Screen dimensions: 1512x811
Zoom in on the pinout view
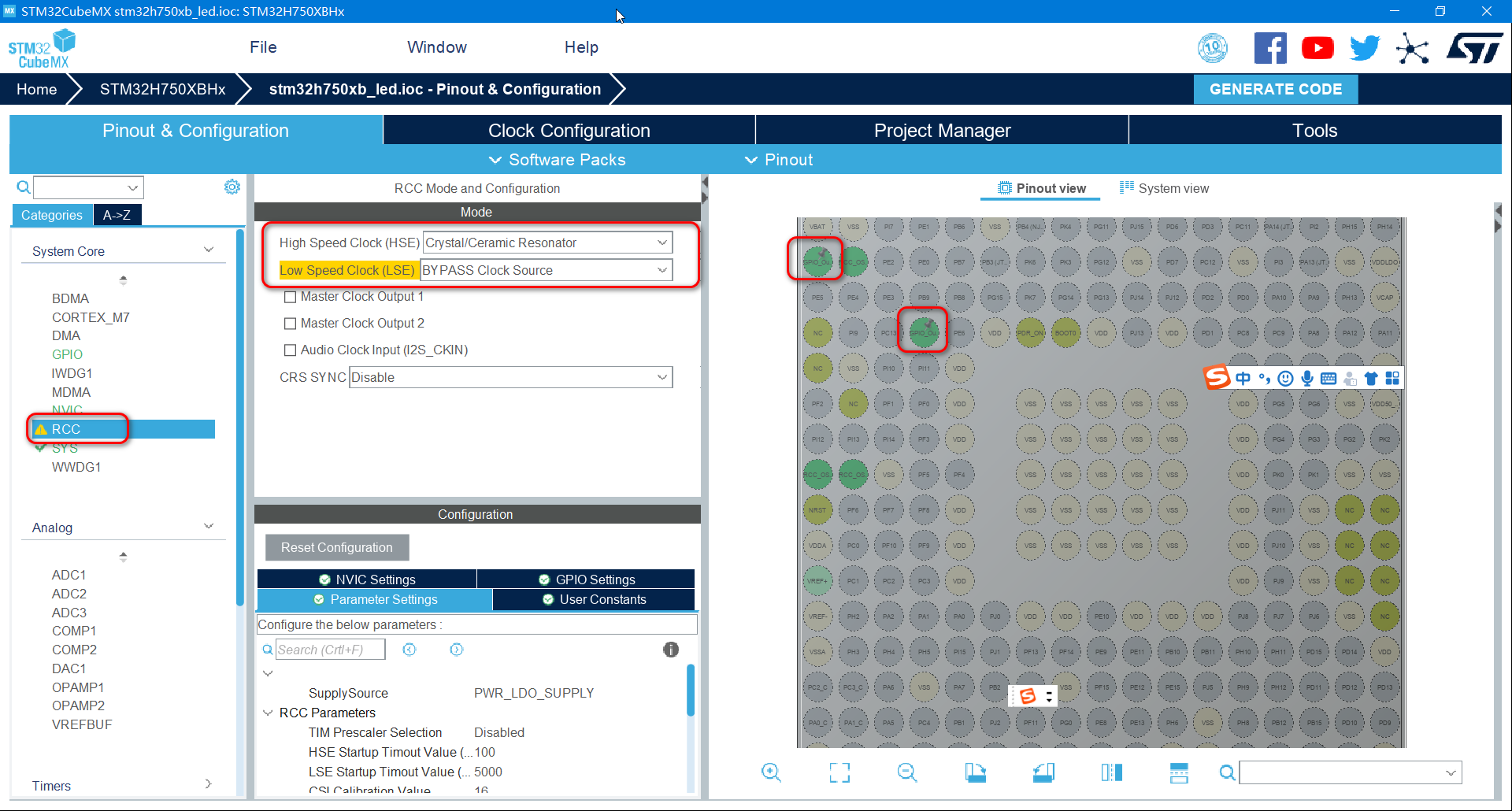click(x=771, y=772)
